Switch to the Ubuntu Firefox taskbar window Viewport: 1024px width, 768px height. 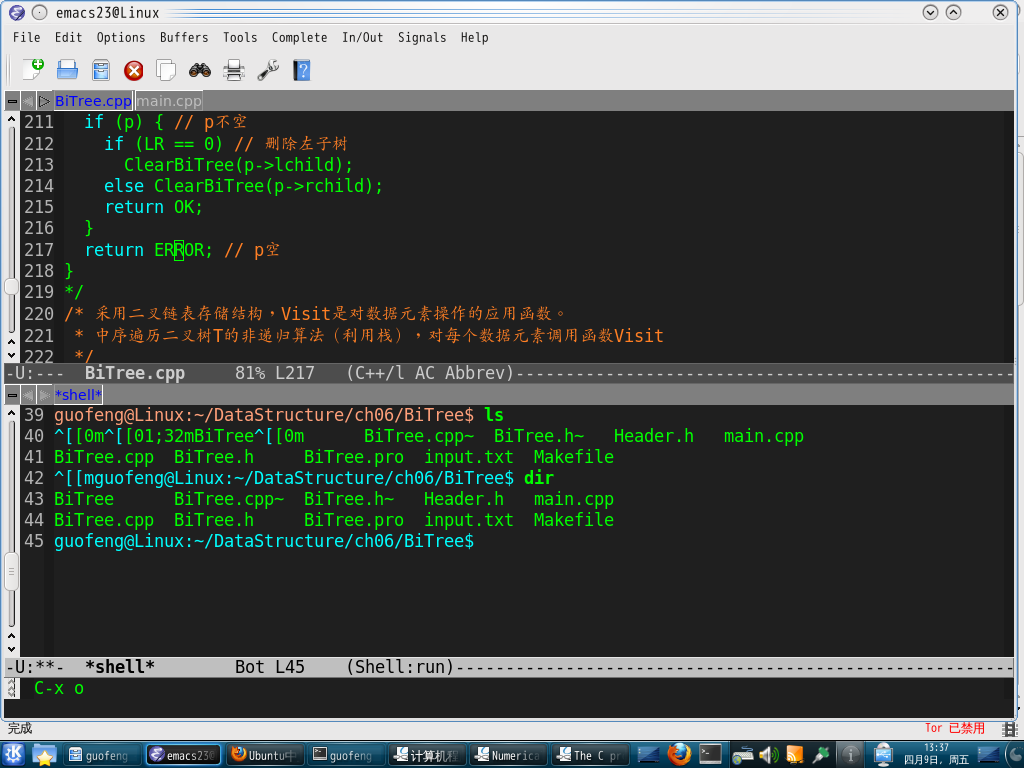coord(265,755)
